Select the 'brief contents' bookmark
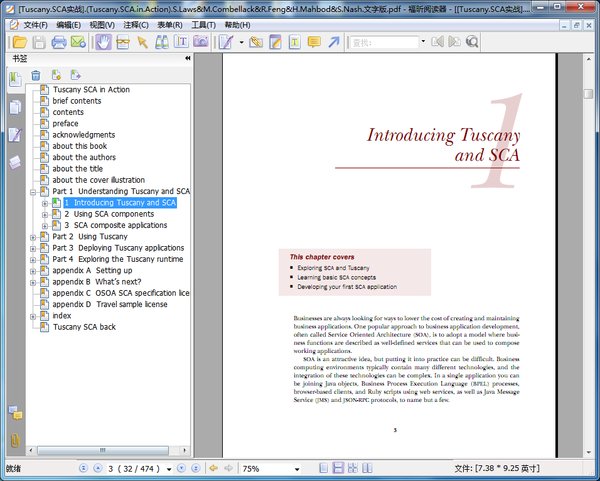The image size is (600, 481). (77, 101)
